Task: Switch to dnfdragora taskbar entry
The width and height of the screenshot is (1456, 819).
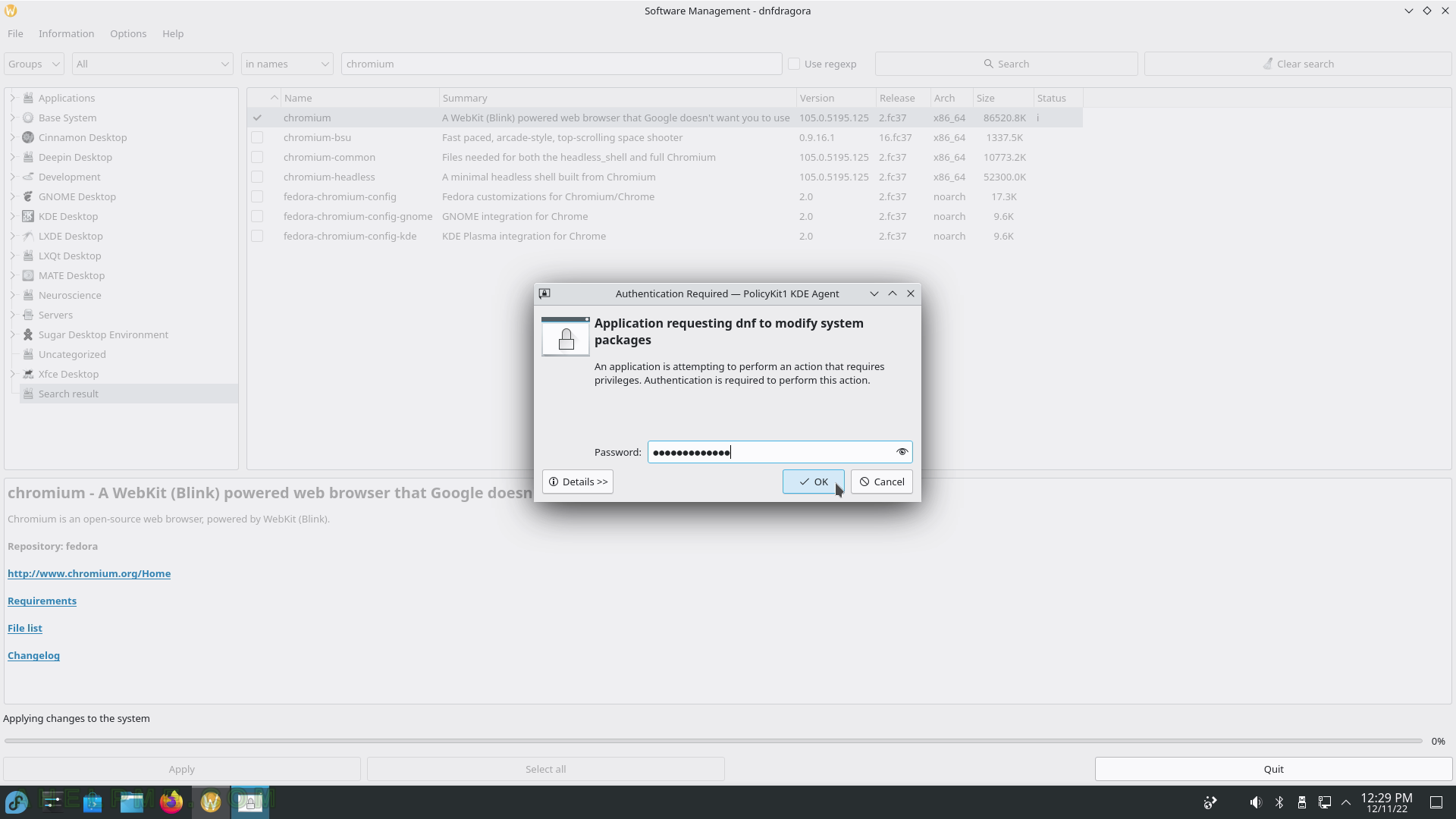Action: click(211, 802)
